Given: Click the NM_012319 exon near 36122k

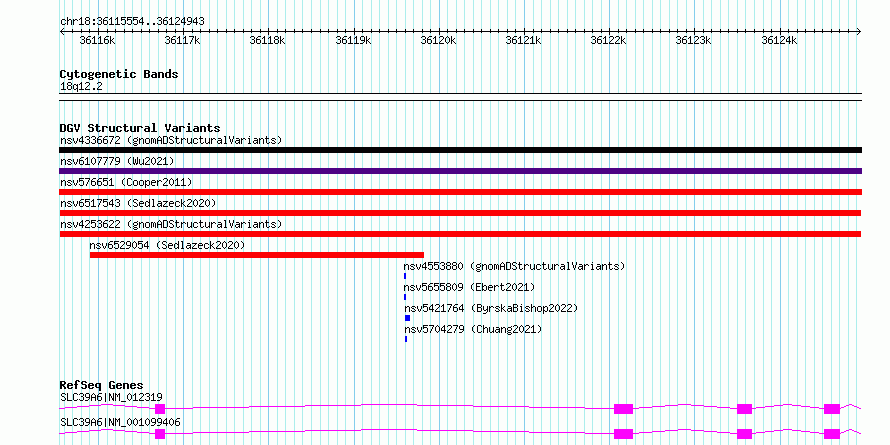Looking at the screenshot, I should [x=623, y=409].
